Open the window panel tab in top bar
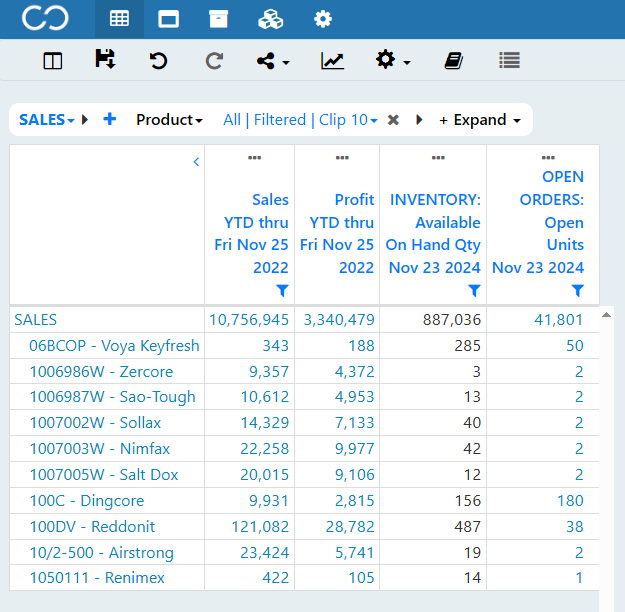Screen dimensions: 625x612 pos(168,19)
